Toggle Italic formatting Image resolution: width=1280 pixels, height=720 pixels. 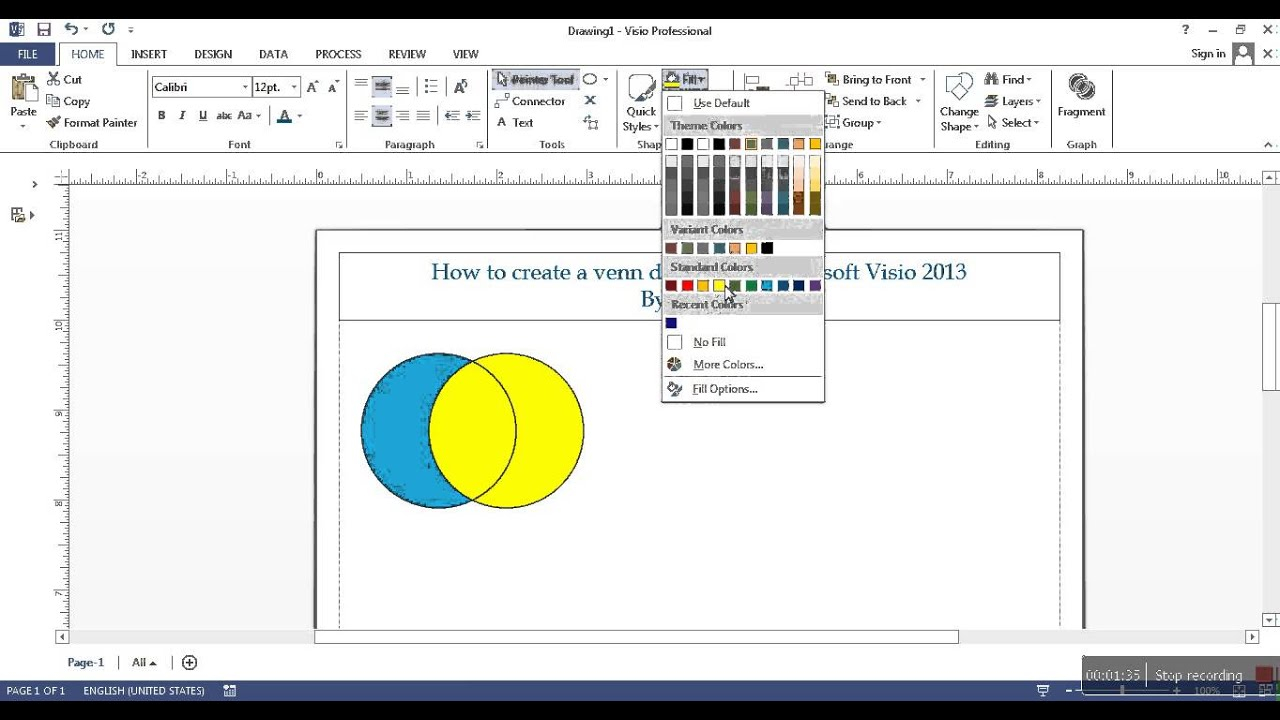182,116
